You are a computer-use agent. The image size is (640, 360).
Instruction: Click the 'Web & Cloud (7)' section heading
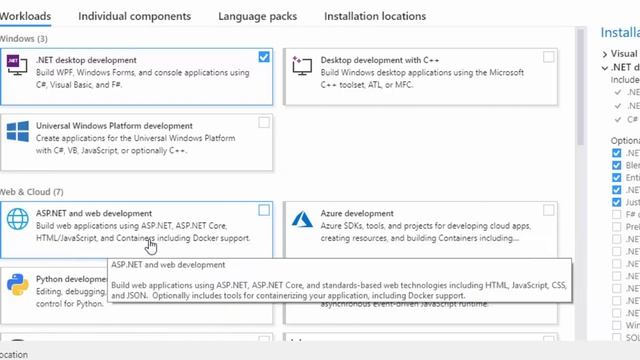[31, 192]
